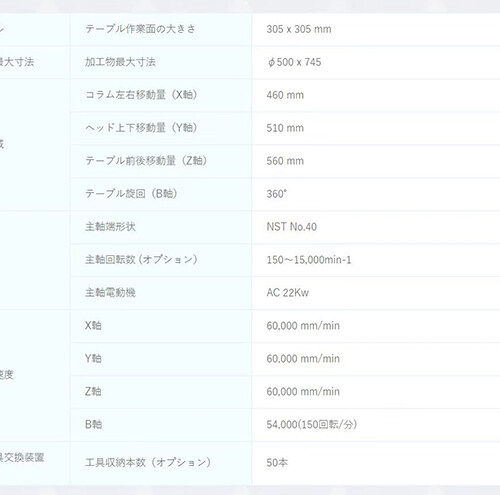Select the 305 x 305 mm value
500x495 pixels.
coord(299,29)
